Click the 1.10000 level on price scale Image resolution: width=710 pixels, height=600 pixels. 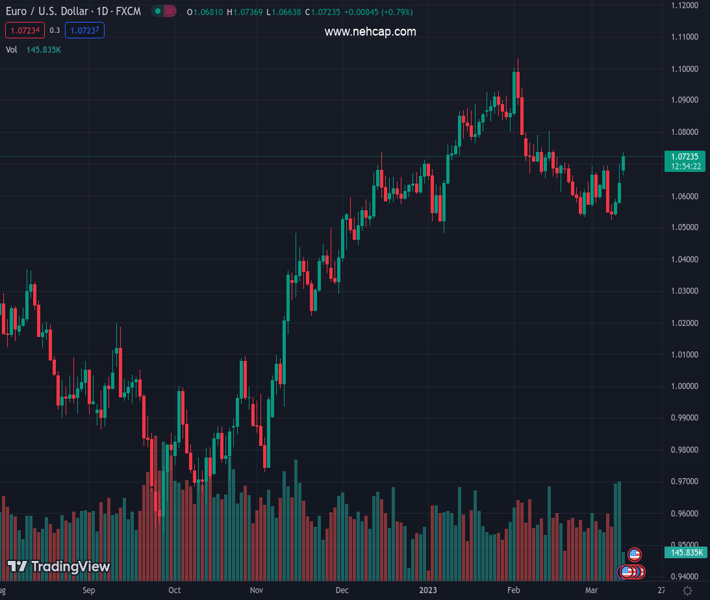pyautogui.click(x=685, y=69)
